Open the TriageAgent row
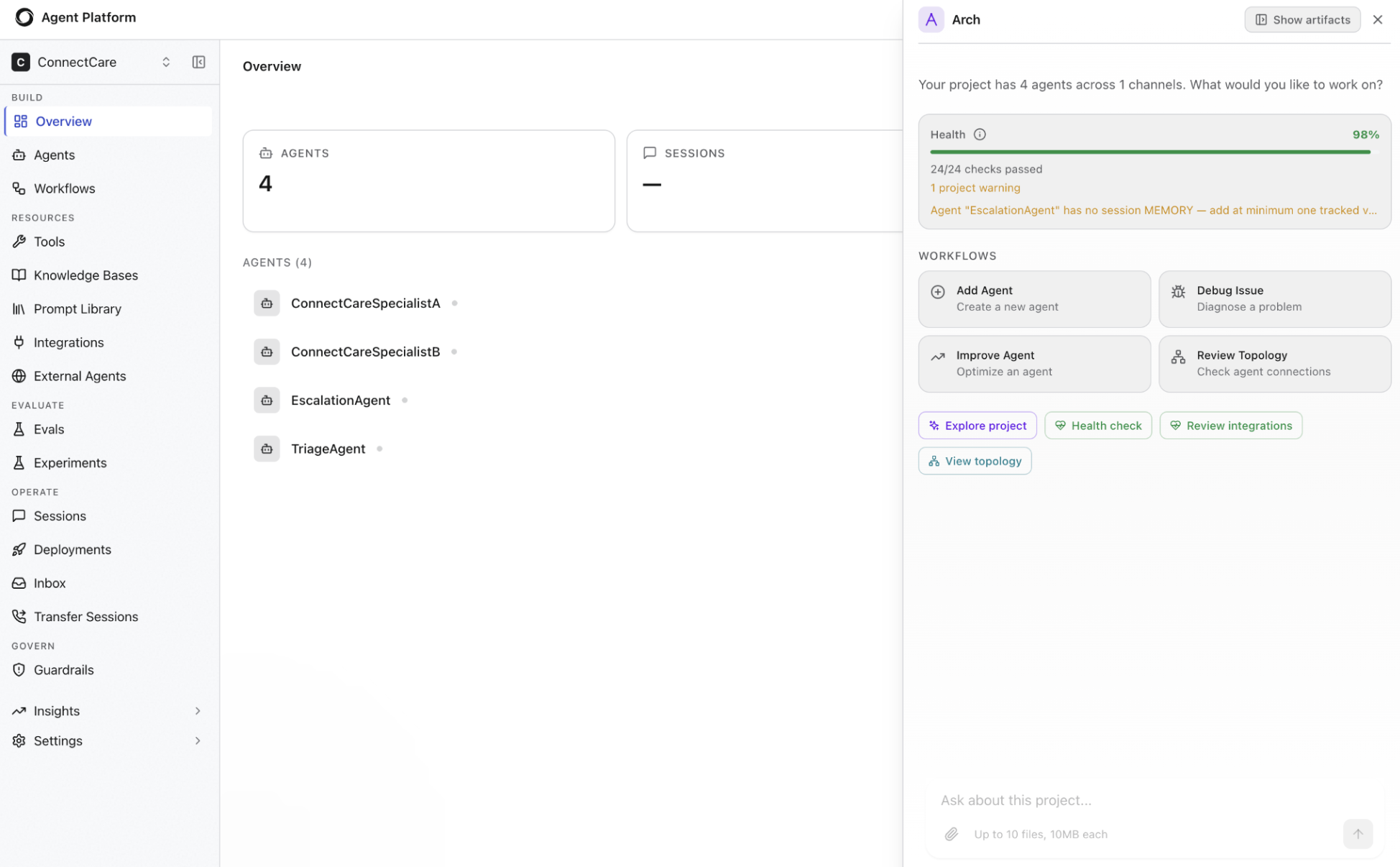This screenshot has width=1400, height=867. point(328,449)
